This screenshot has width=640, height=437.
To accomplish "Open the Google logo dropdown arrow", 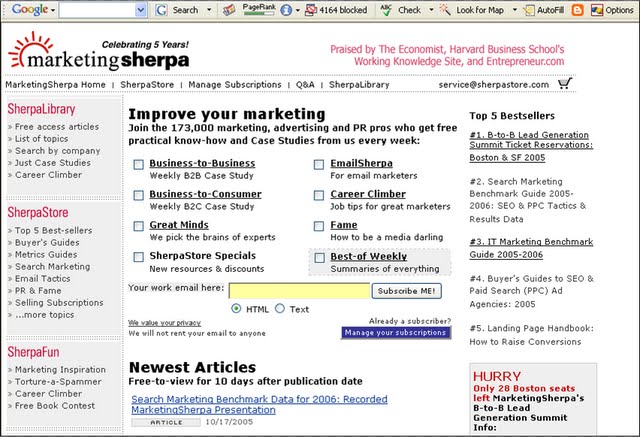I will (x=53, y=10).
